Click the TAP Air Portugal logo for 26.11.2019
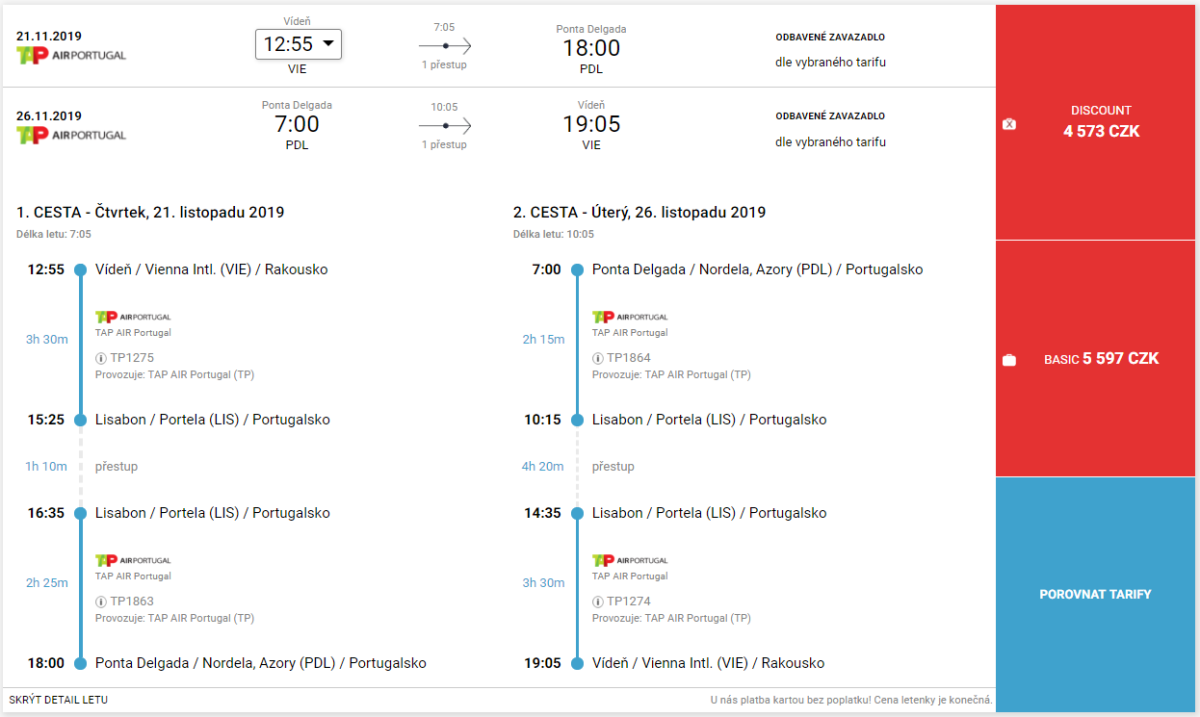This screenshot has width=1200, height=717. [x=71, y=135]
